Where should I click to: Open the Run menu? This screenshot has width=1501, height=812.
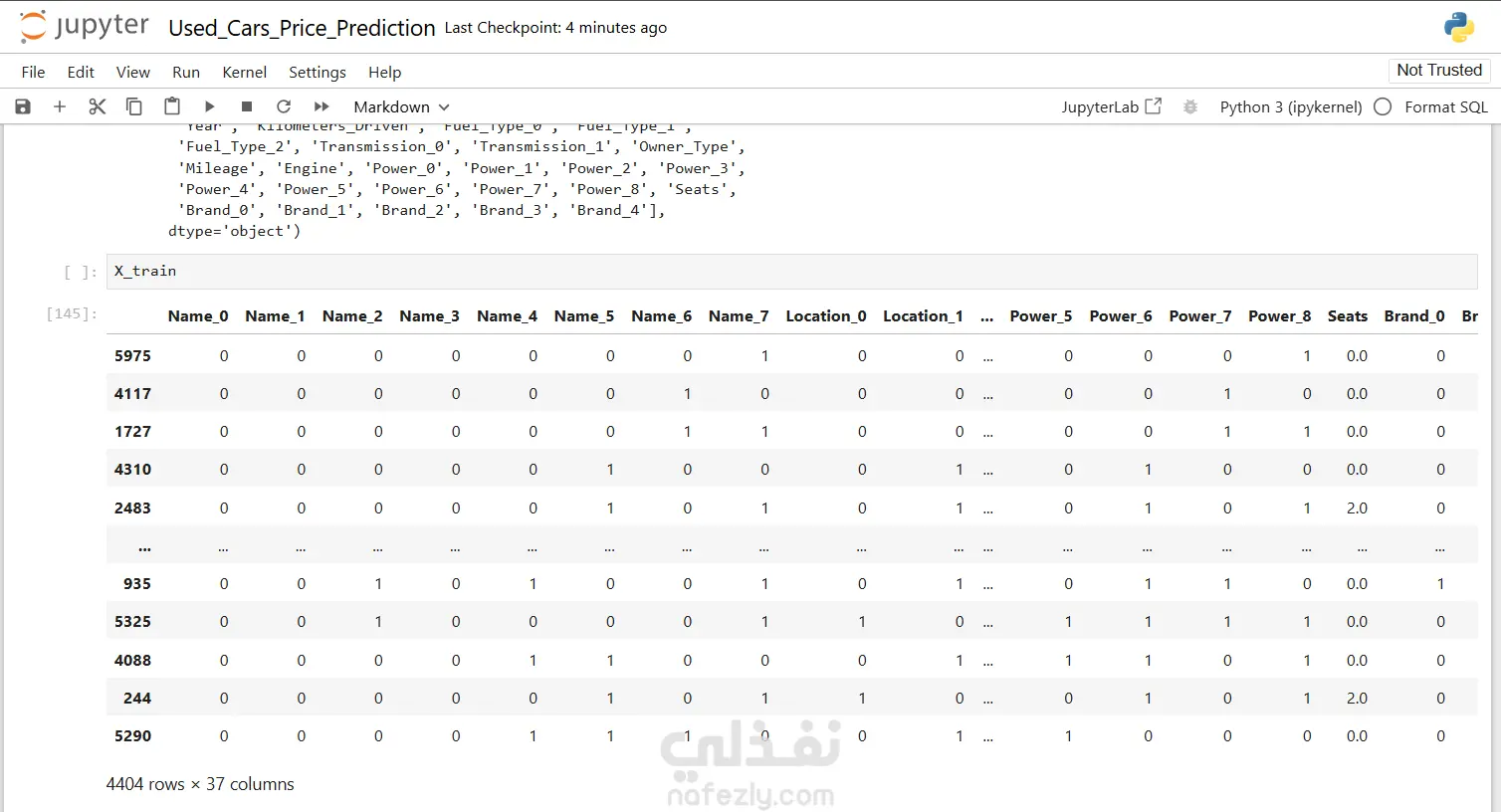[x=186, y=72]
